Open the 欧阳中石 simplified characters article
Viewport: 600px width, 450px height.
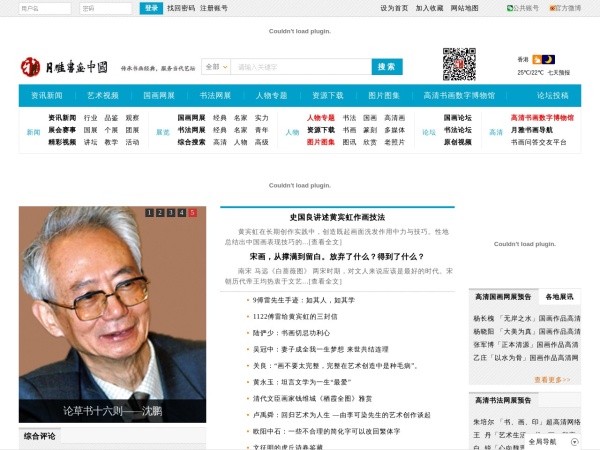click(x=326, y=431)
